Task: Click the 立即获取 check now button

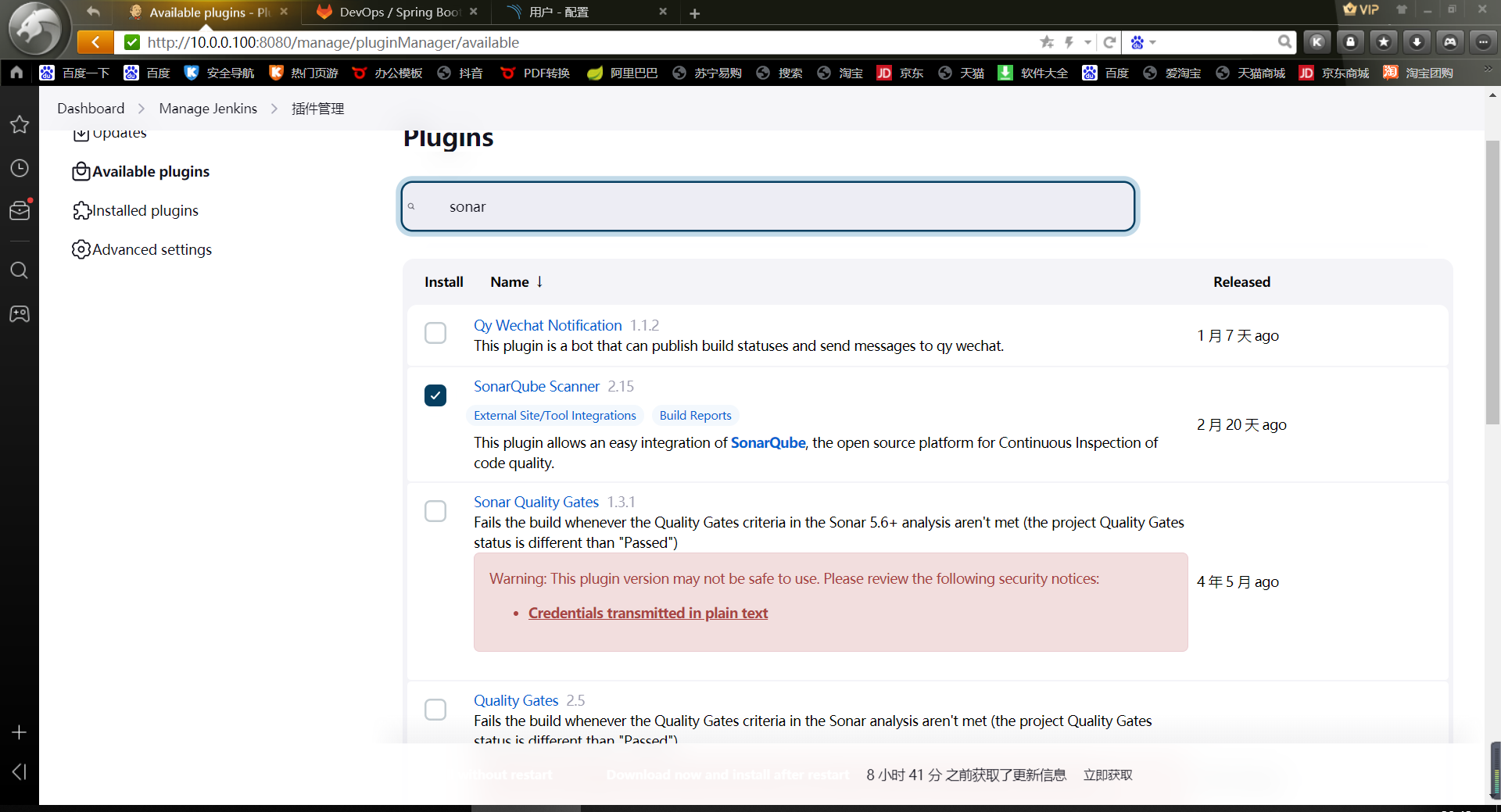Action: pyautogui.click(x=1108, y=774)
